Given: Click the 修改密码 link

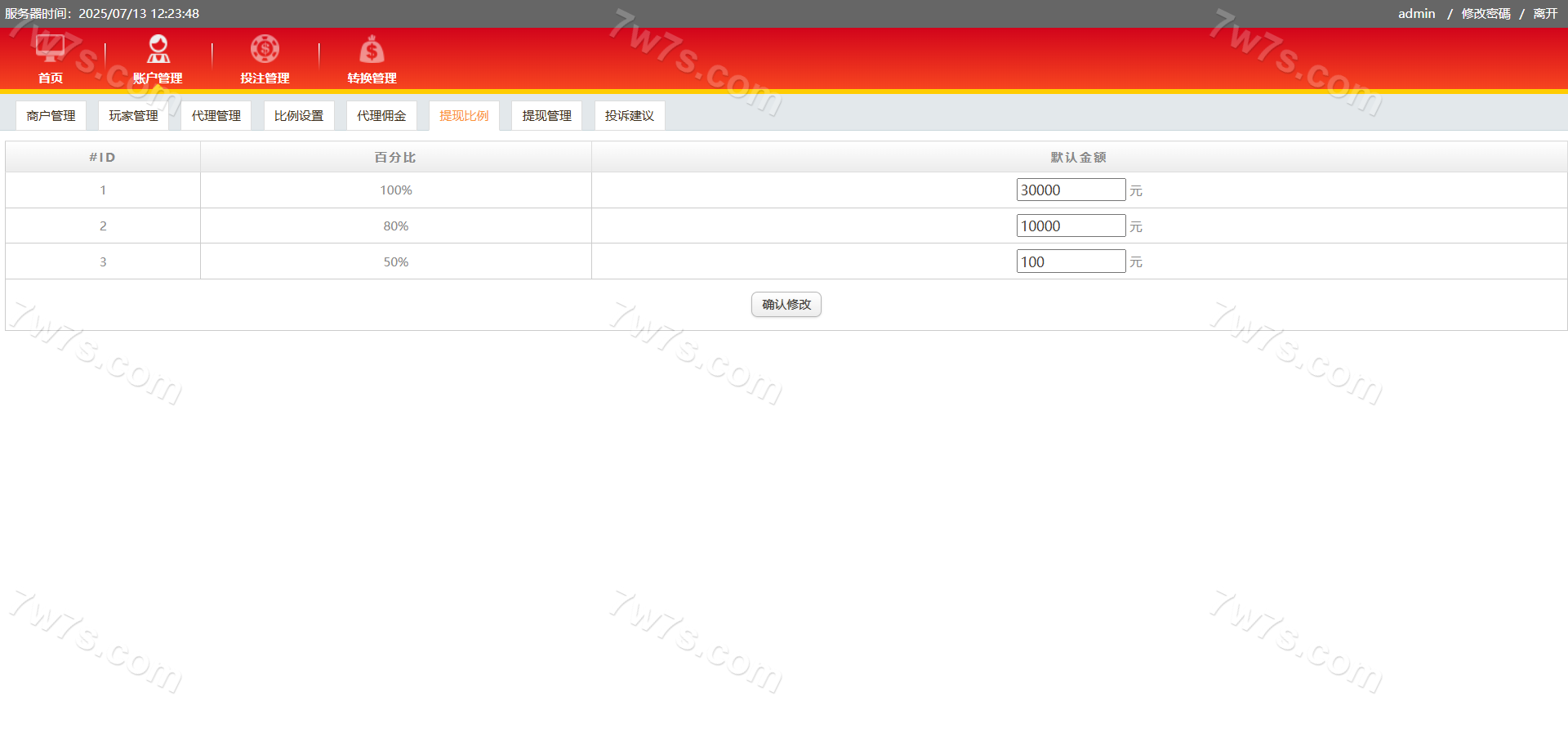Looking at the screenshot, I should pyautogui.click(x=1486, y=14).
